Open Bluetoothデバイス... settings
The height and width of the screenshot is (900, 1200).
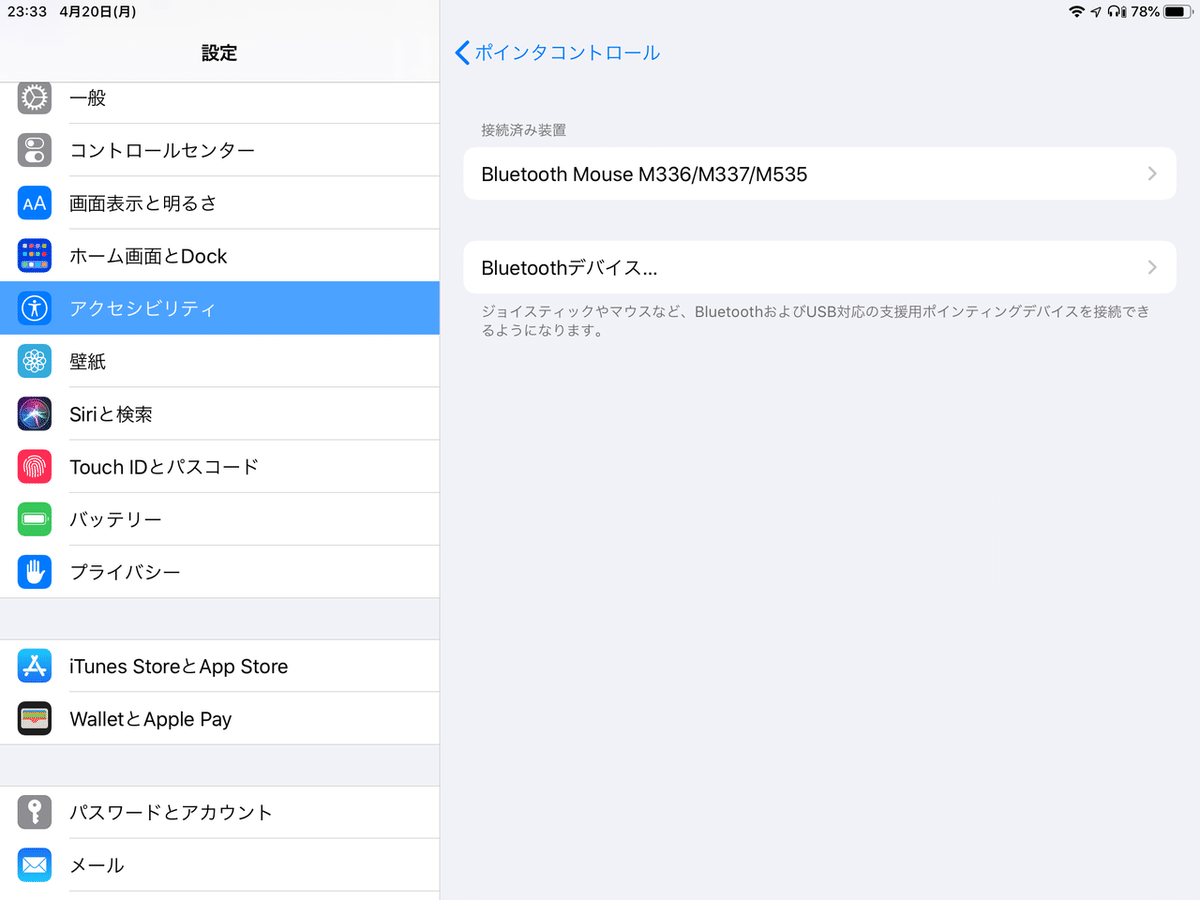[820, 268]
